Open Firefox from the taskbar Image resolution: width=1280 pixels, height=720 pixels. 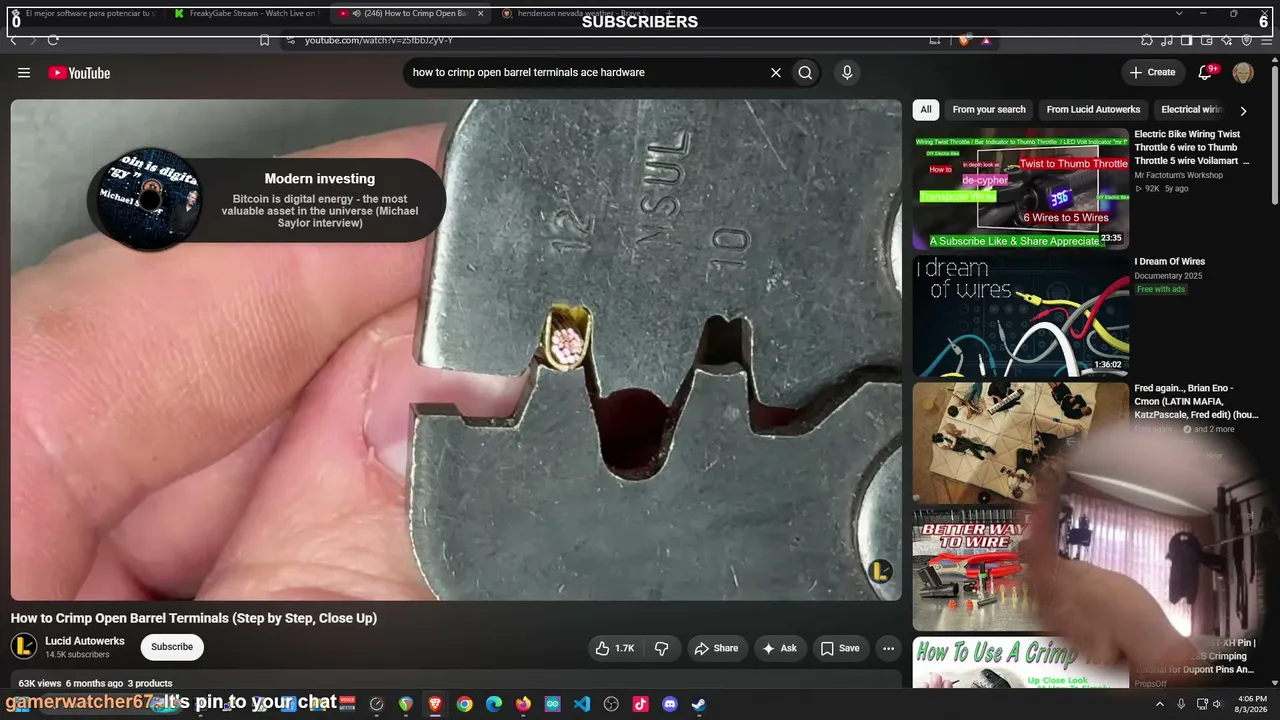(523, 704)
